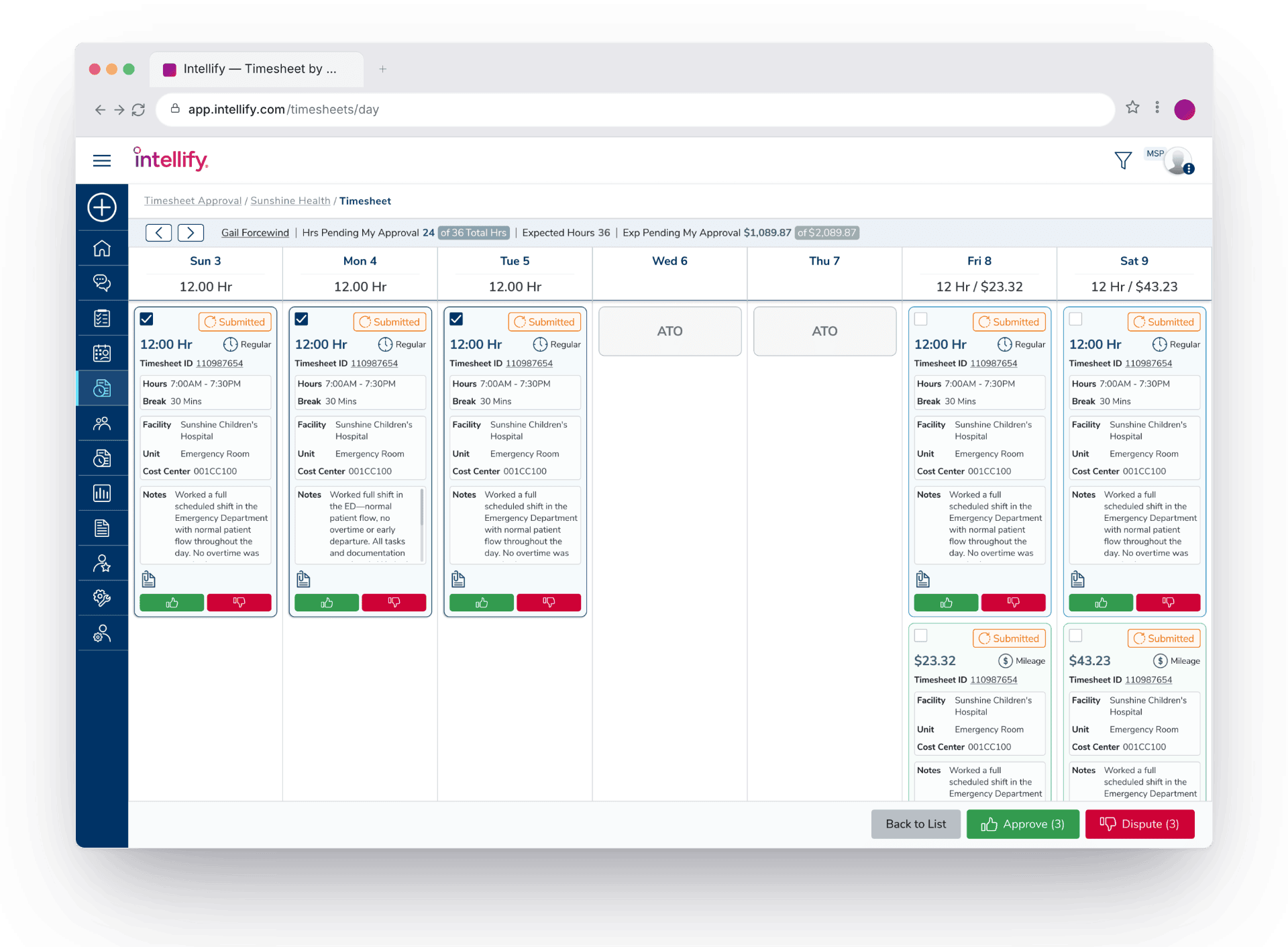Check the Fri 8 regular hours checkbox
Screen dimensions: 1288x947
tap(921, 319)
